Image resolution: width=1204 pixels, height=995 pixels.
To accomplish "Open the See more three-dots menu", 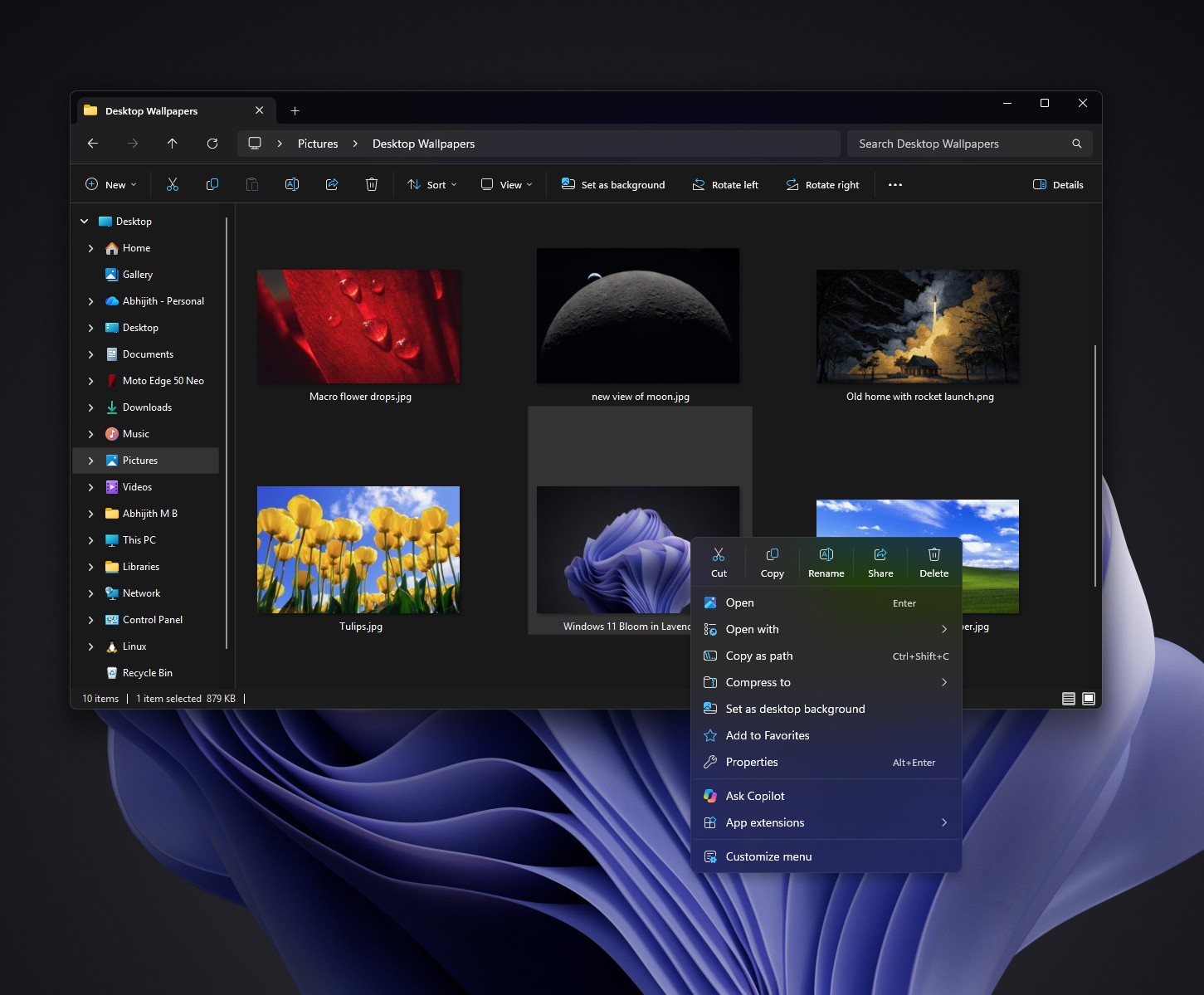I will [x=895, y=184].
